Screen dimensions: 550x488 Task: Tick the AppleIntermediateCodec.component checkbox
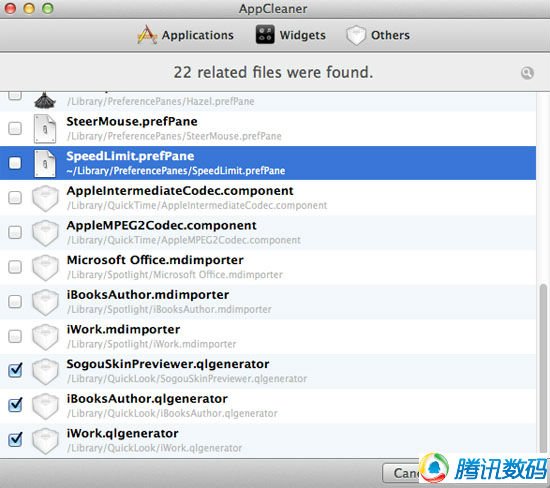pos(15,198)
